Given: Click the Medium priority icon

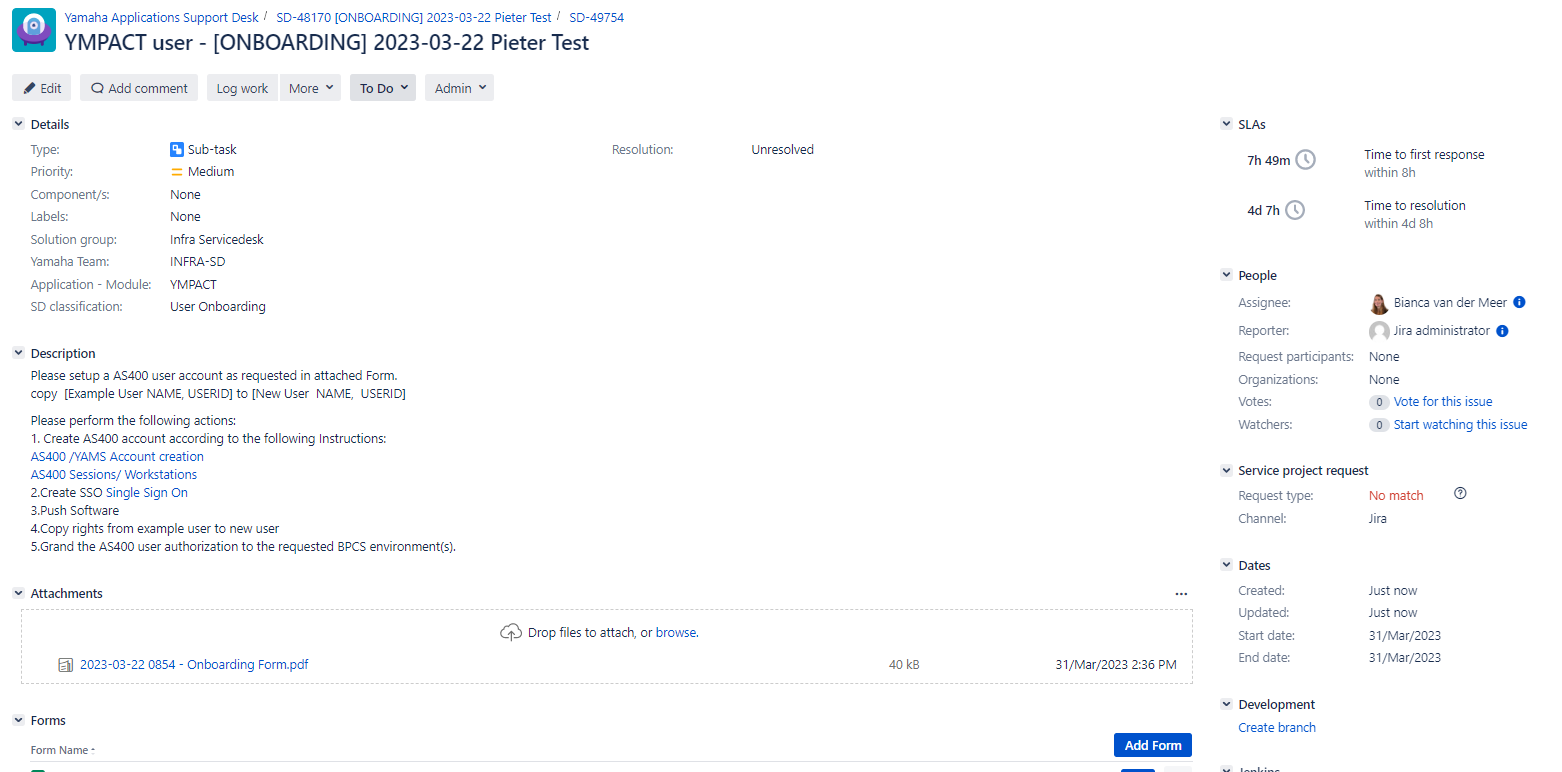Looking at the screenshot, I should point(177,172).
